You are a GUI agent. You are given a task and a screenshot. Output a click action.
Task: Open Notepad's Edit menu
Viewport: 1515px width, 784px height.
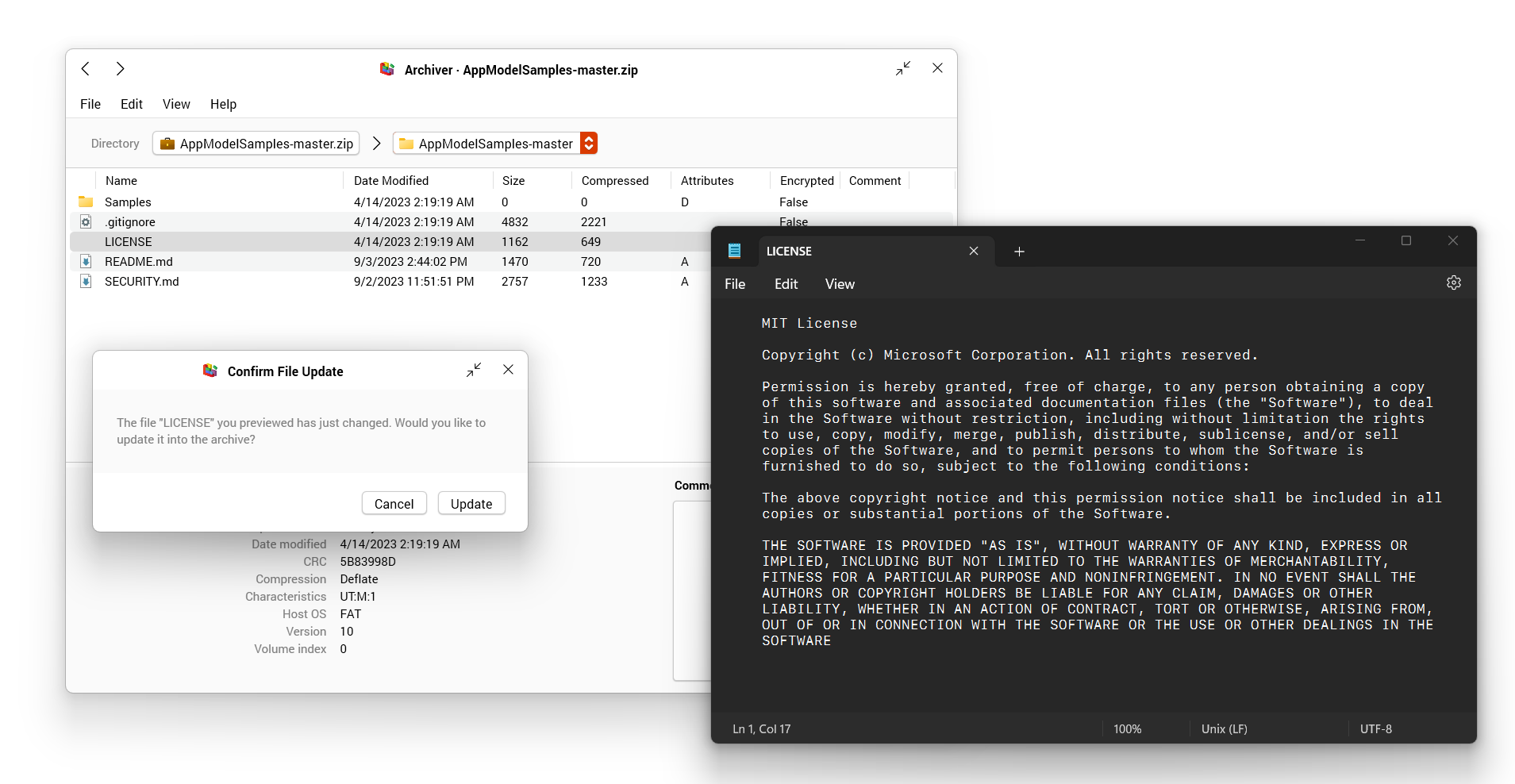(x=786, y=284)
